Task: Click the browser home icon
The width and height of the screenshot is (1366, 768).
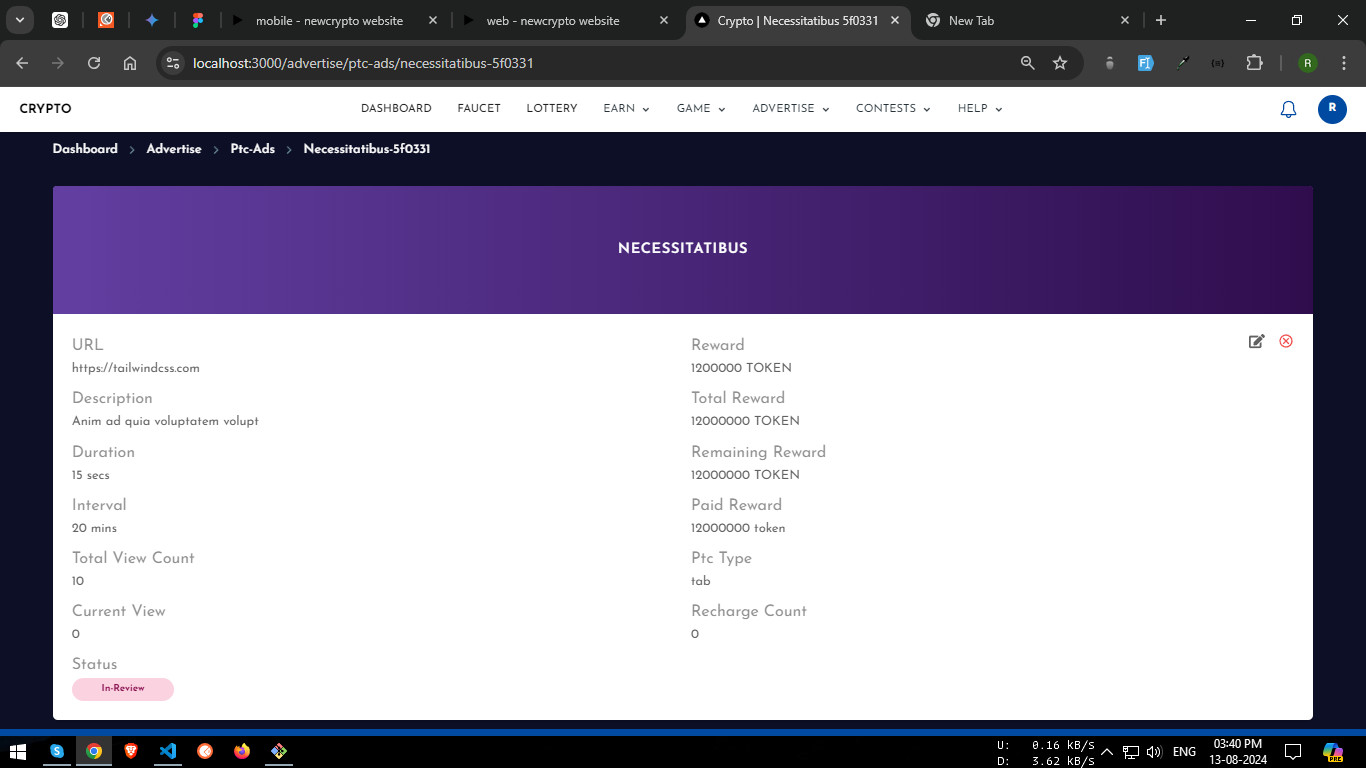Action: pyautogui.click(x=130, y=63)
